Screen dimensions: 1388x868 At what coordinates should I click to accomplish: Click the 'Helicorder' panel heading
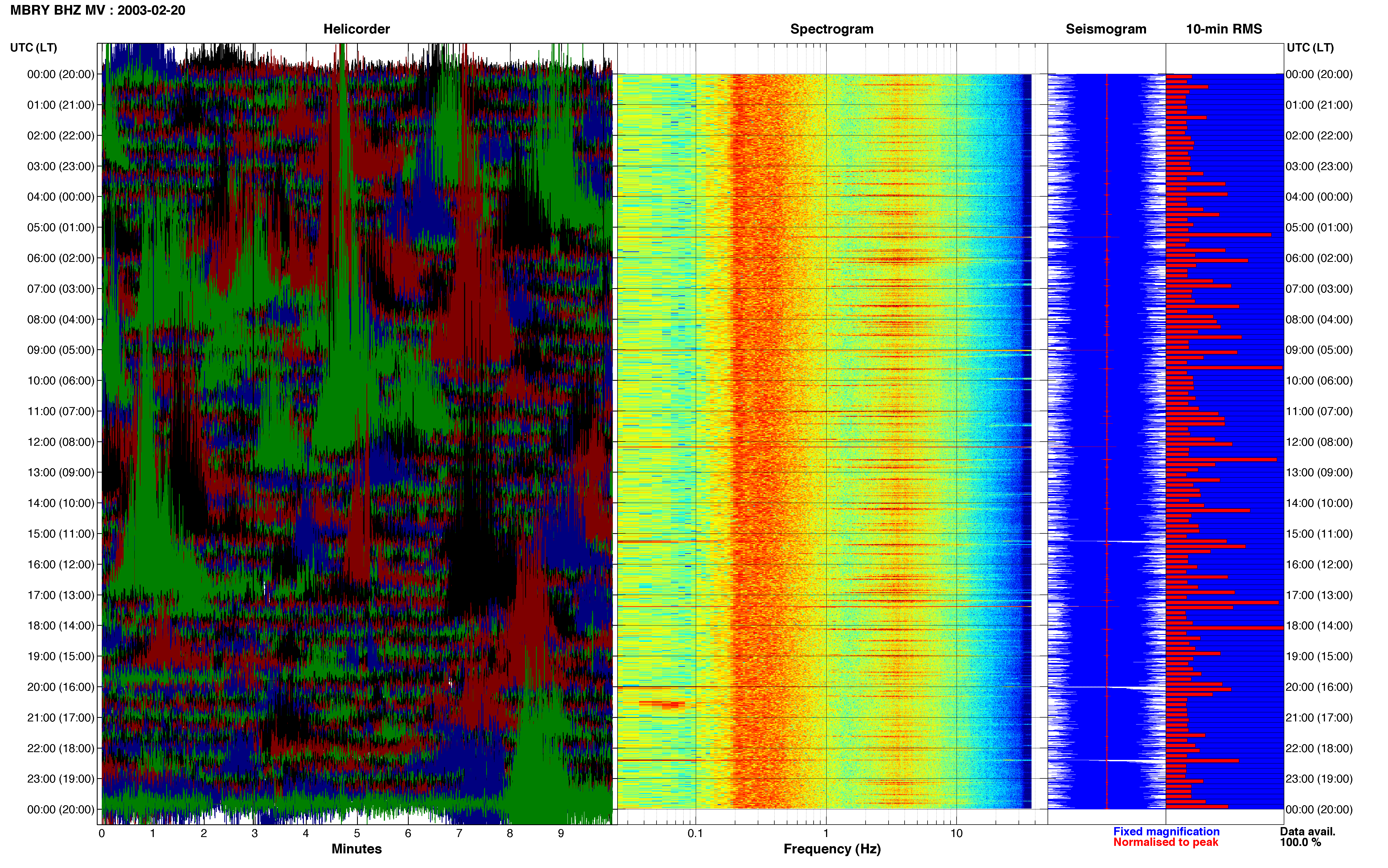pos(356,29)
